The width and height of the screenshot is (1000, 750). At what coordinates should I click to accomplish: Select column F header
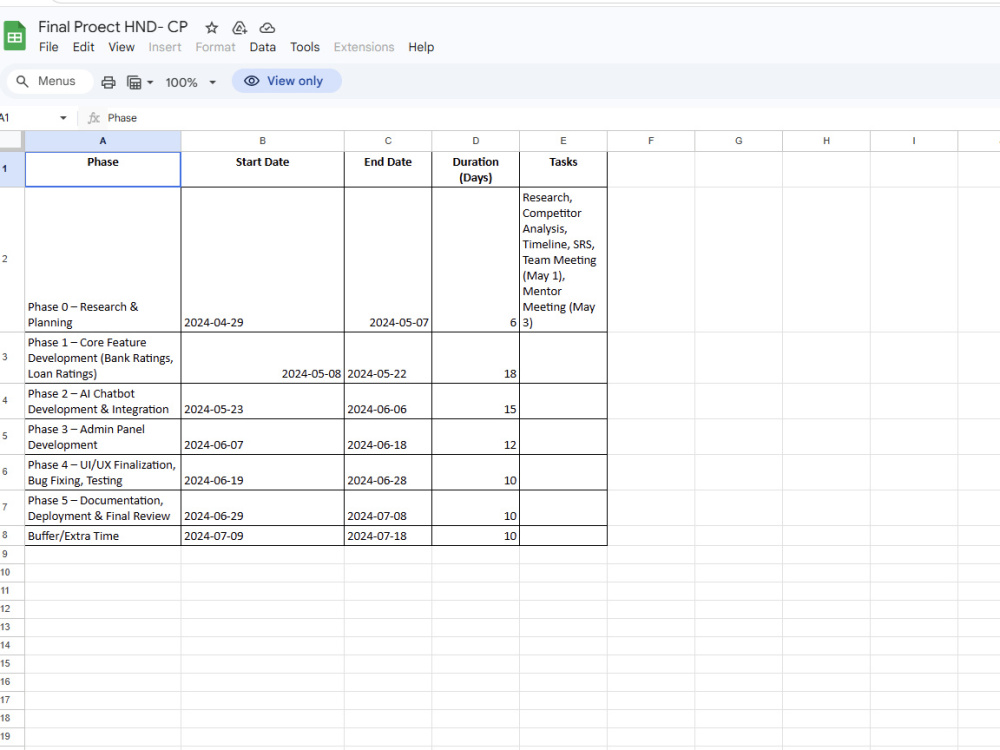pyautogui.click(x=651, y=141)
